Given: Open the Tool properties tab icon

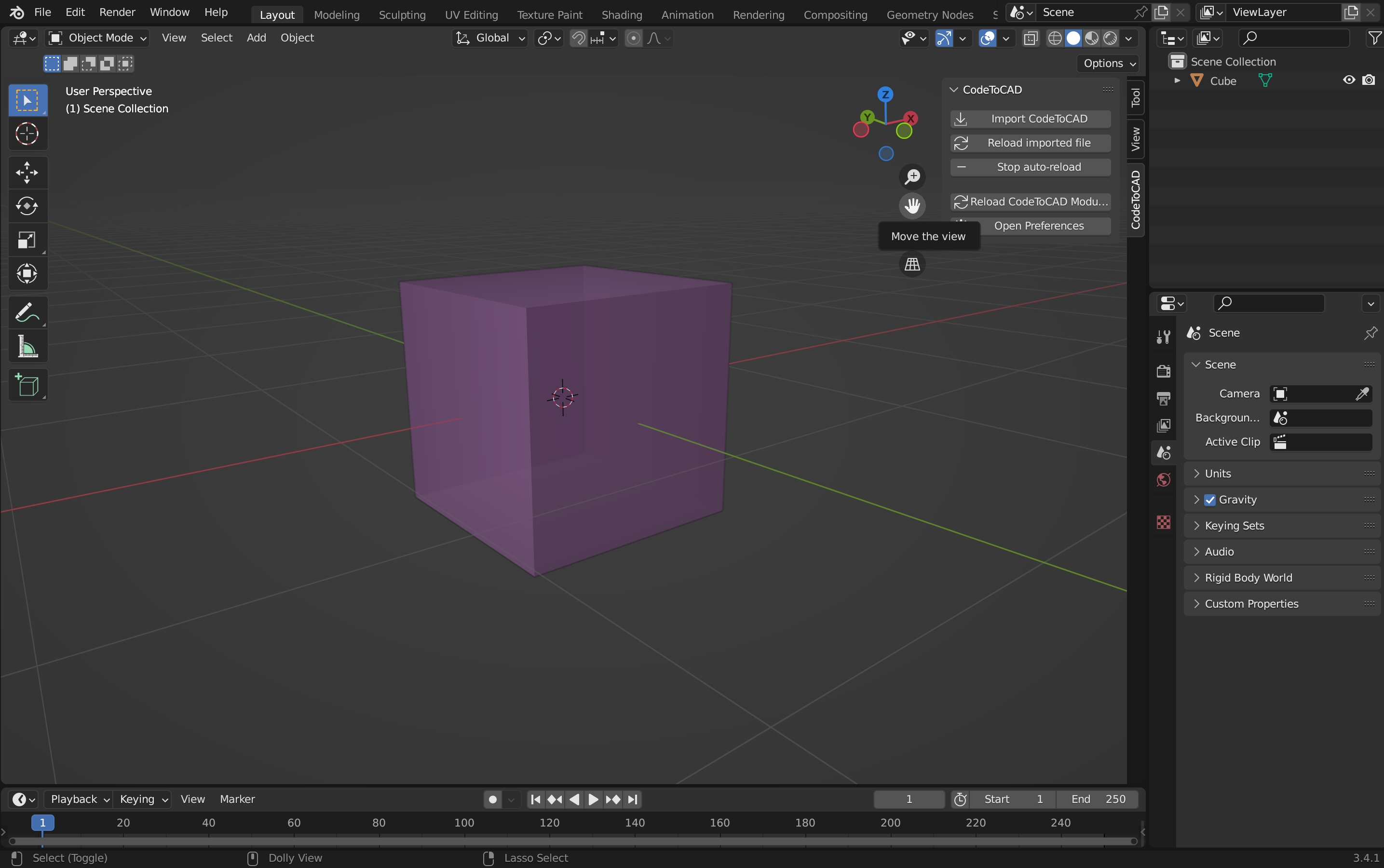Looking at the screenshot, I should coord(1164,337).
